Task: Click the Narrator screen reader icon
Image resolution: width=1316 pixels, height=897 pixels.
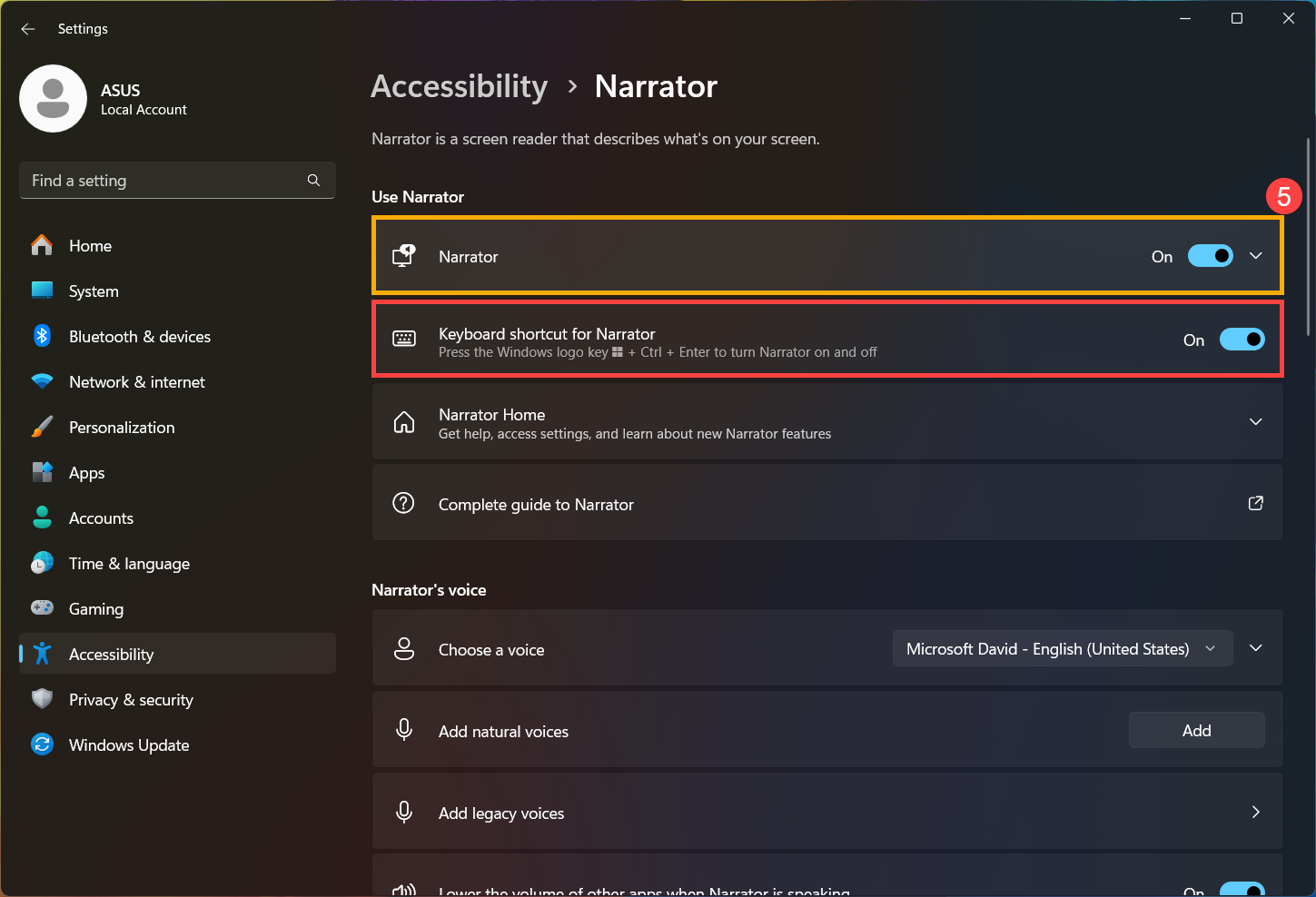Action: [404, 256]
